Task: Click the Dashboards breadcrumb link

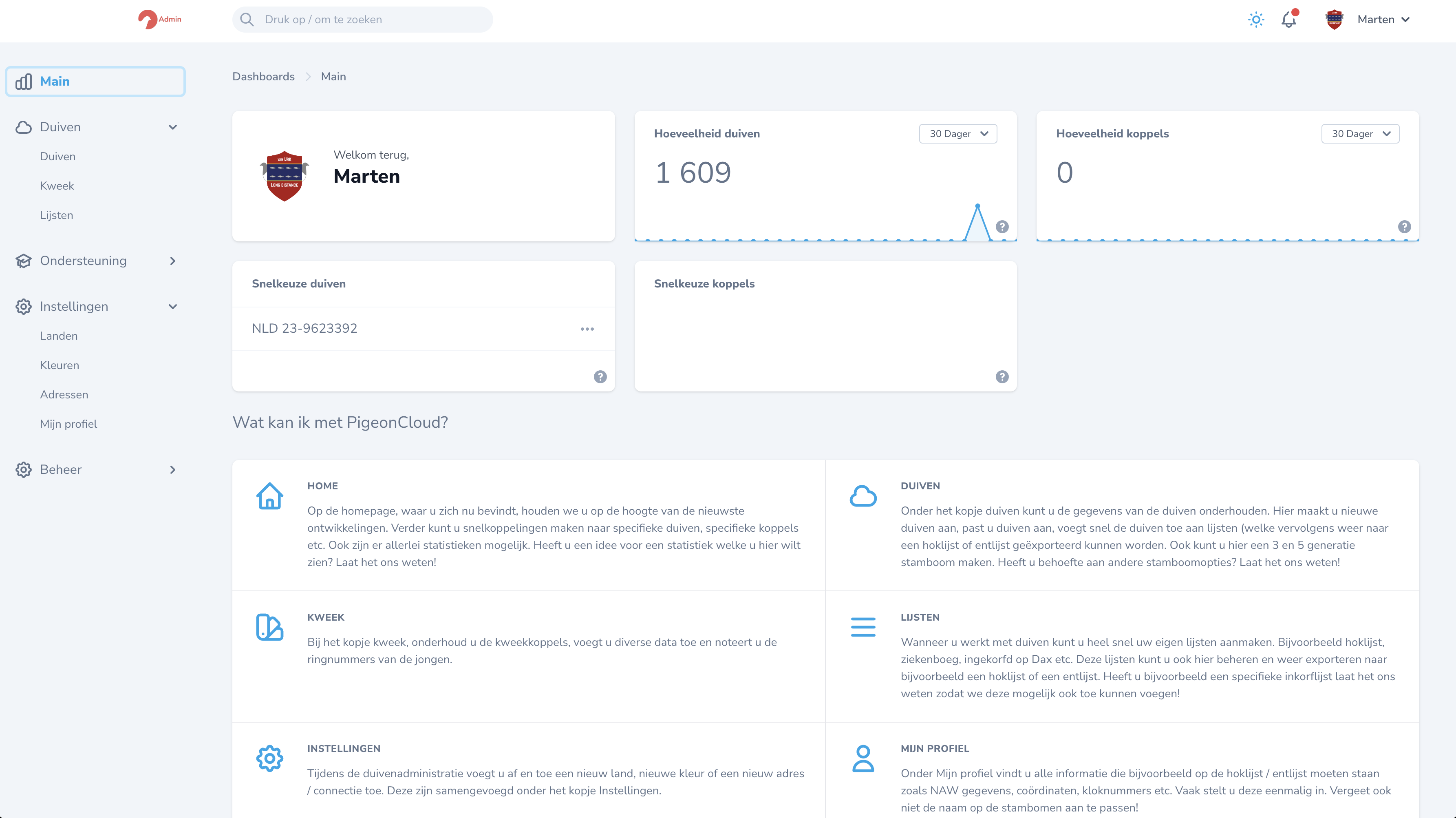Action: tap(263, 77)
